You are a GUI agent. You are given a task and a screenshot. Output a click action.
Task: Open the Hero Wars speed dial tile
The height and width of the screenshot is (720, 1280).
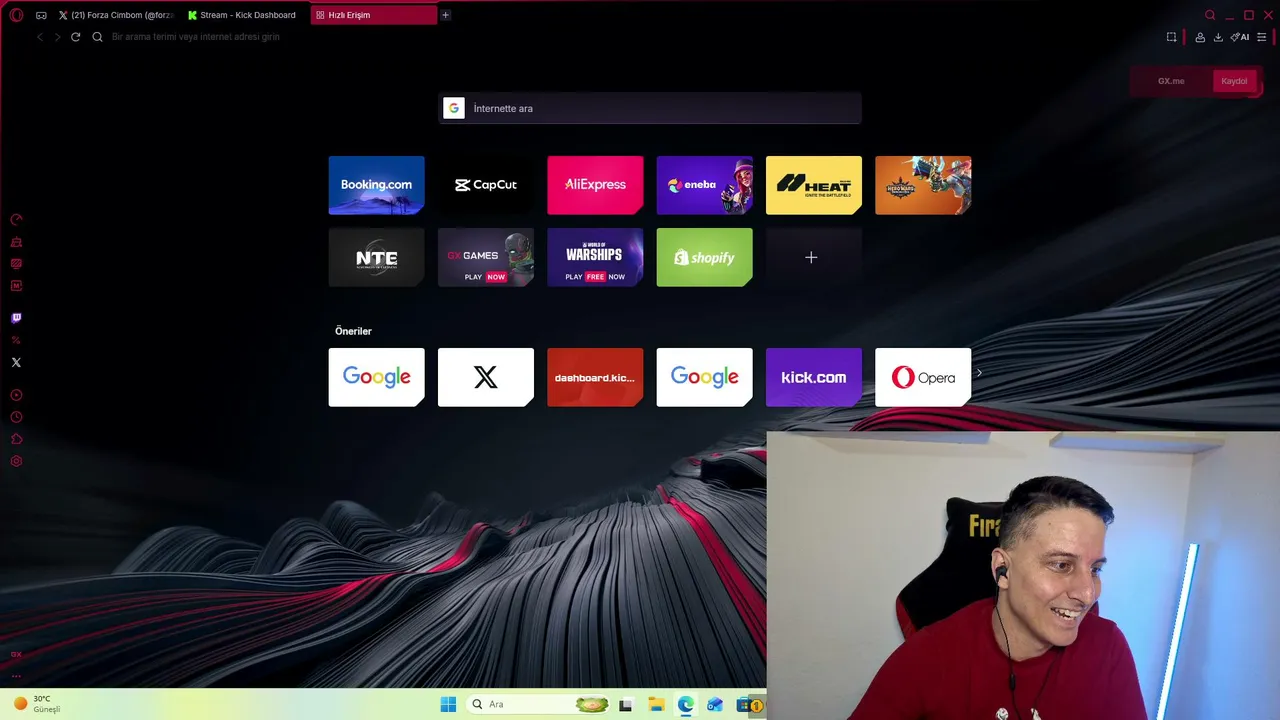[923, 185]
